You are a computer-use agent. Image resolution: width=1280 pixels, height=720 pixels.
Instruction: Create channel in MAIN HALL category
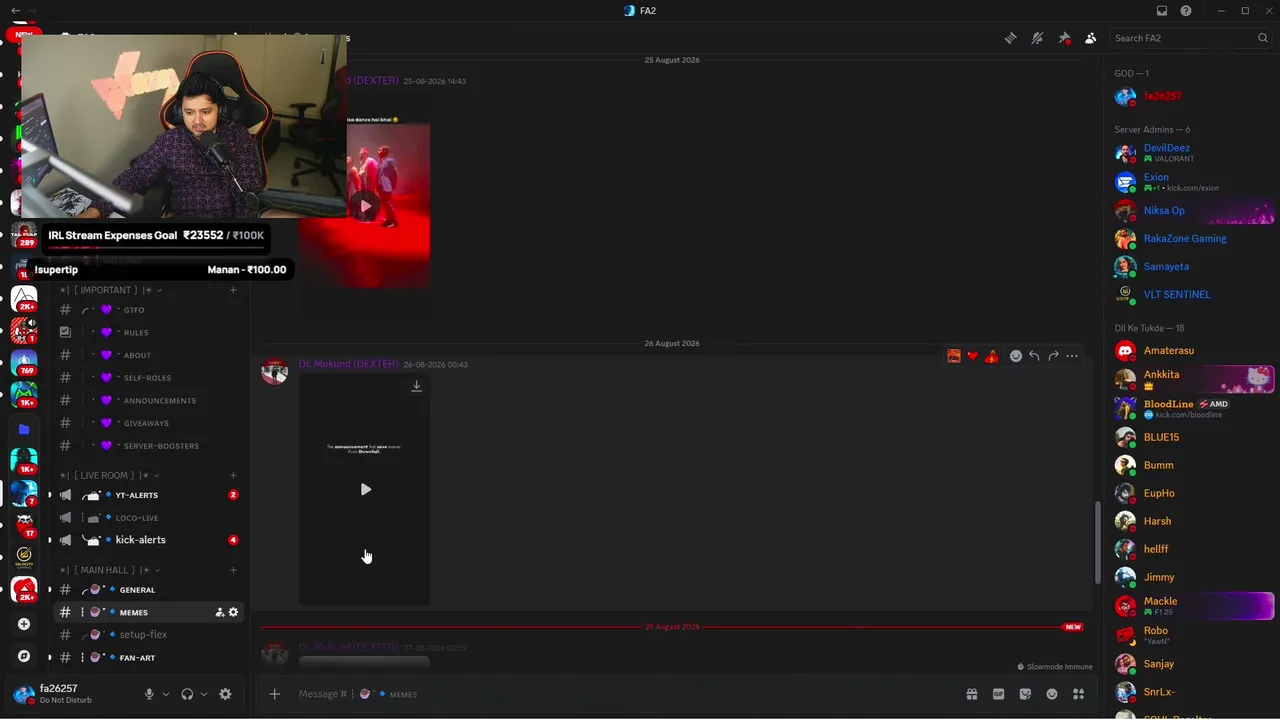[233, 570]
